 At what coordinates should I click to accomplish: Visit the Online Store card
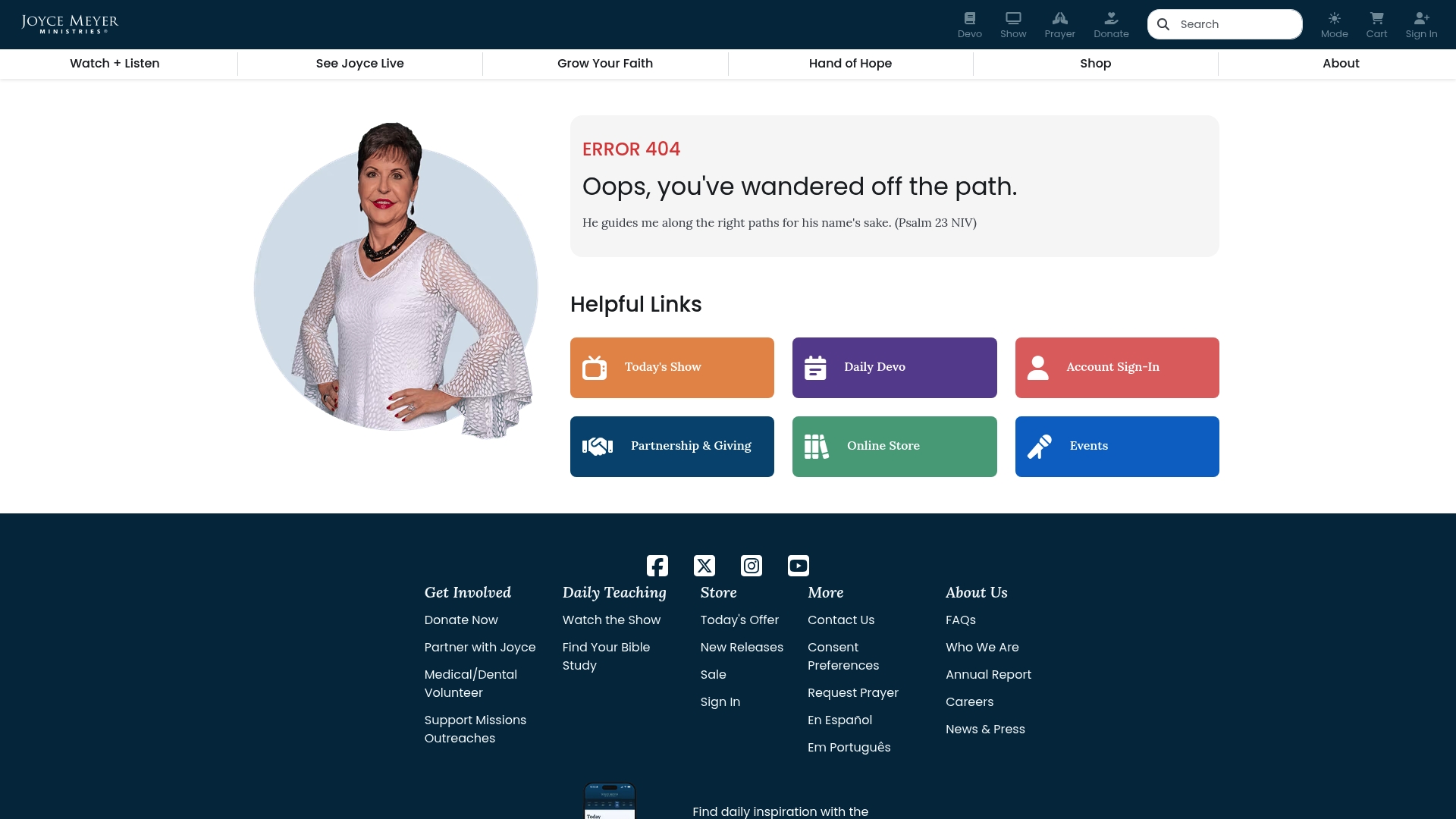coord(895,447)
